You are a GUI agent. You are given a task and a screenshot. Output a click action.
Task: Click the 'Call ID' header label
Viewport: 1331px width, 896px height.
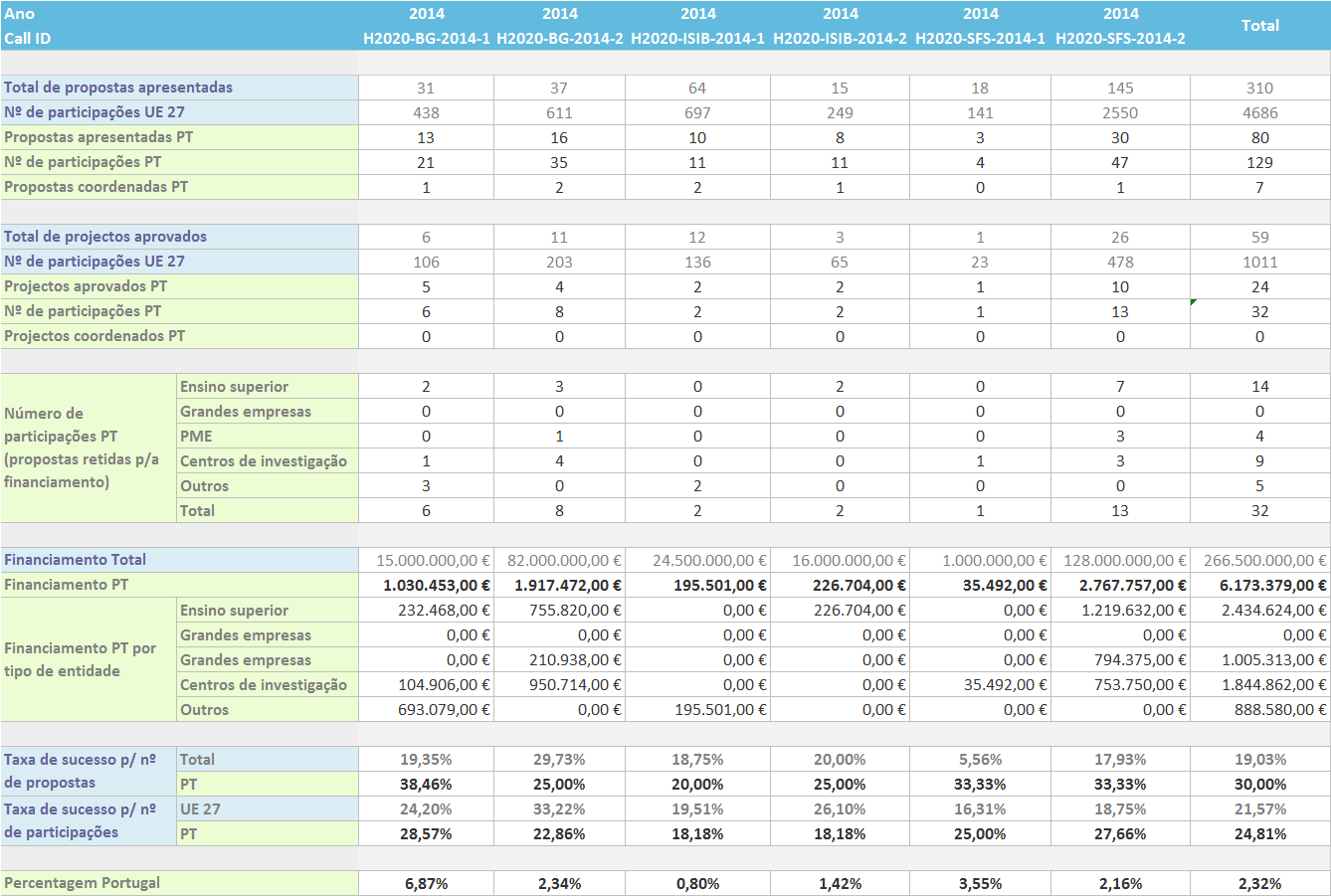[x=27, y=39]
